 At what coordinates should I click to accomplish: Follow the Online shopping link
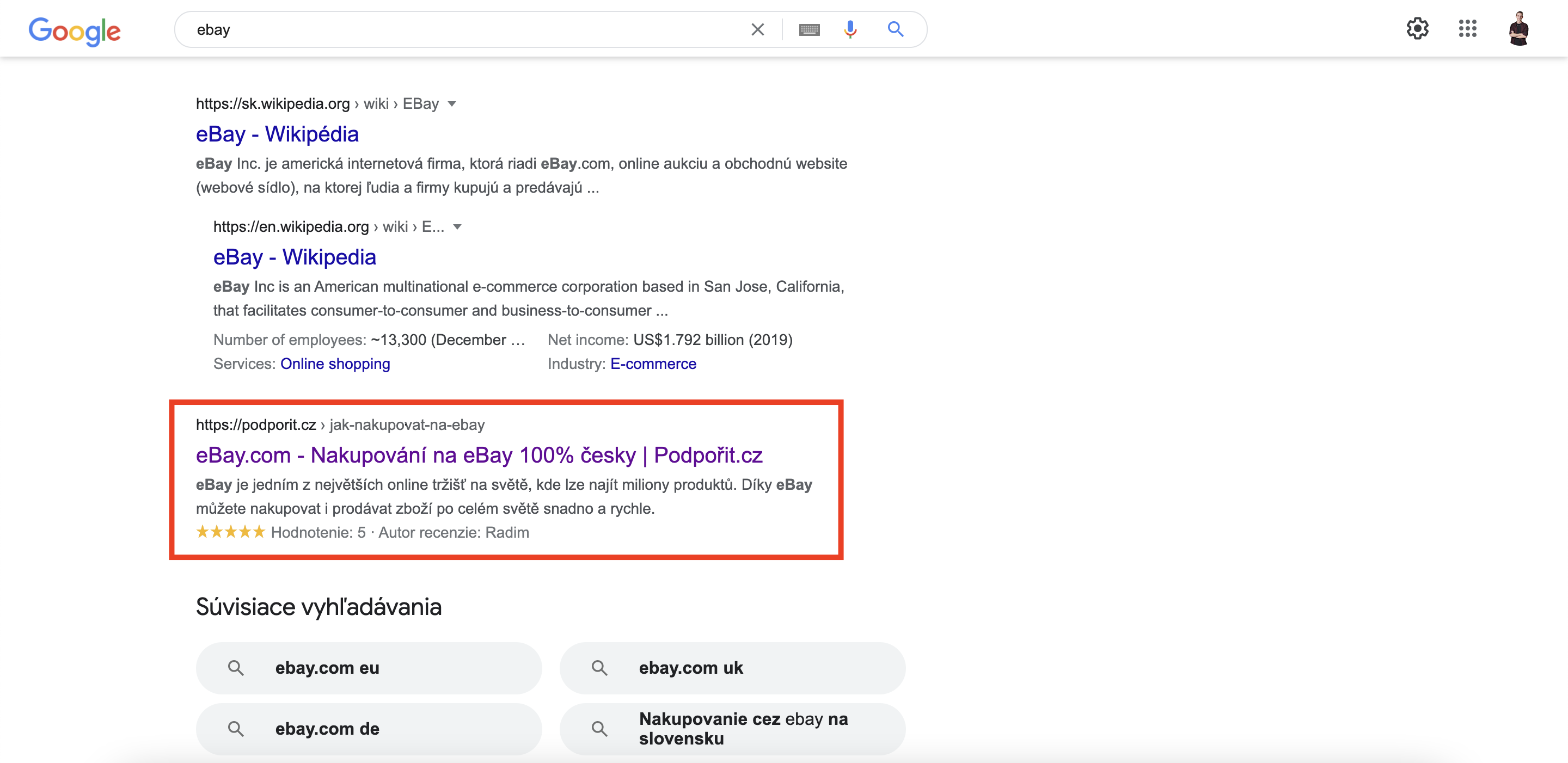coord(335,364)
